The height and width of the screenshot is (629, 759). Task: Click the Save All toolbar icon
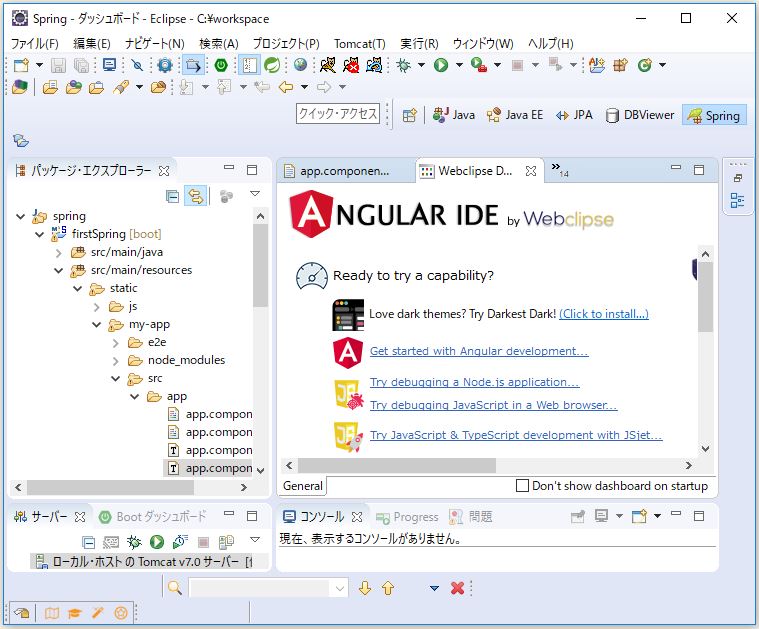pos(81,65)
